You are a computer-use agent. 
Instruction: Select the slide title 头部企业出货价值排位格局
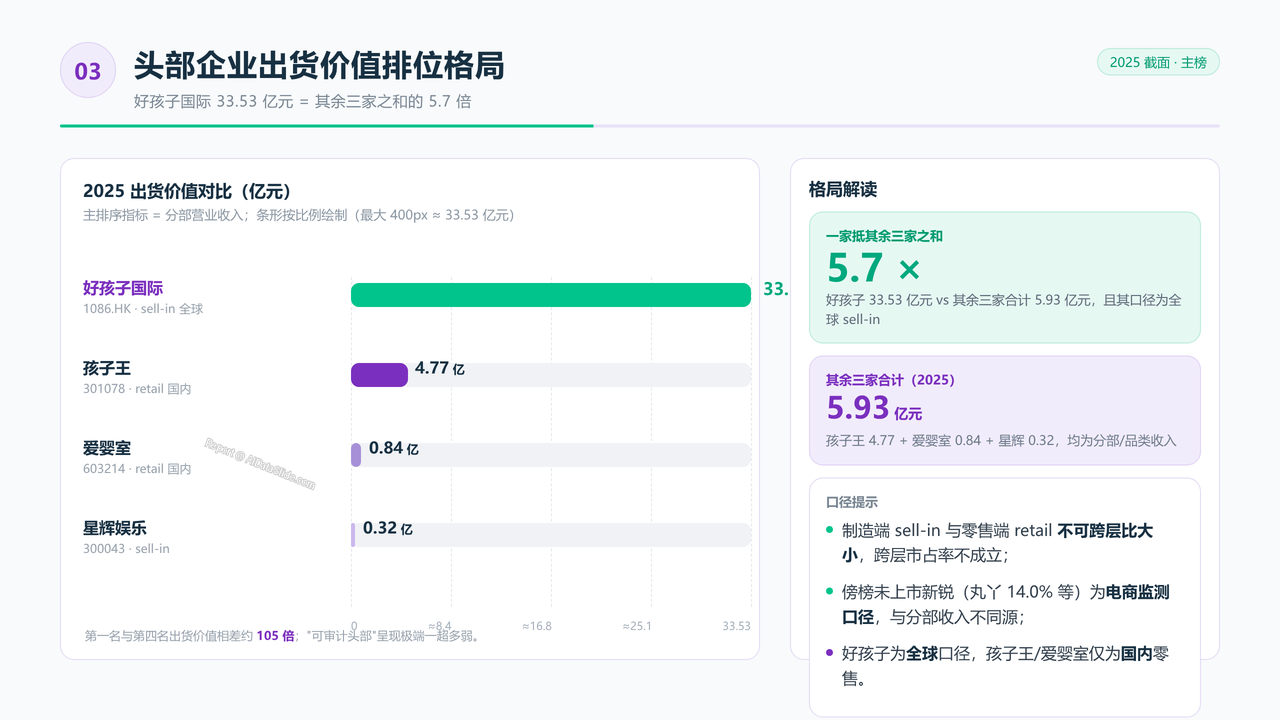tap(319, 66)
